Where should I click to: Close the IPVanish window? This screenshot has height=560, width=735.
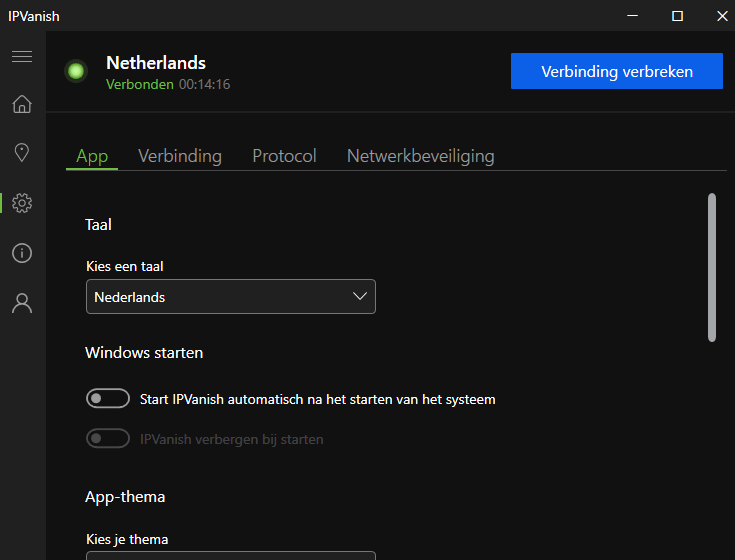pos(722,16)
